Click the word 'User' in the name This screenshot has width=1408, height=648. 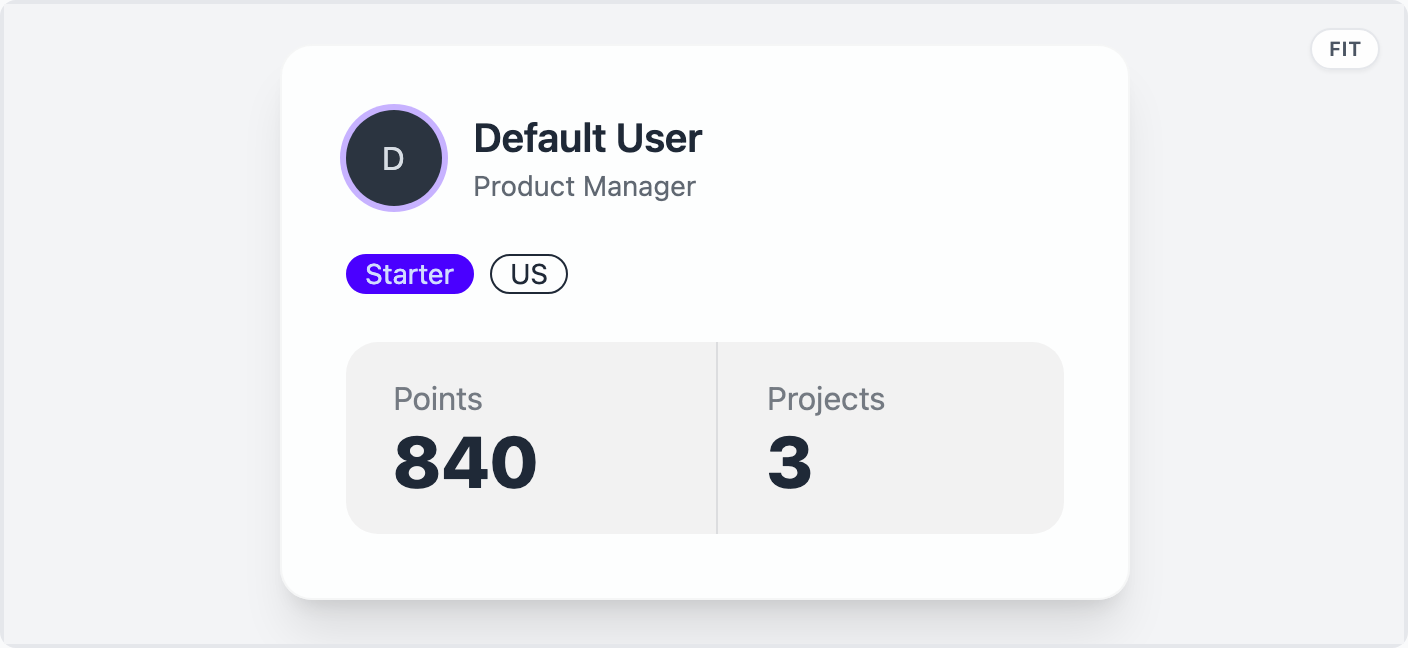664,138
